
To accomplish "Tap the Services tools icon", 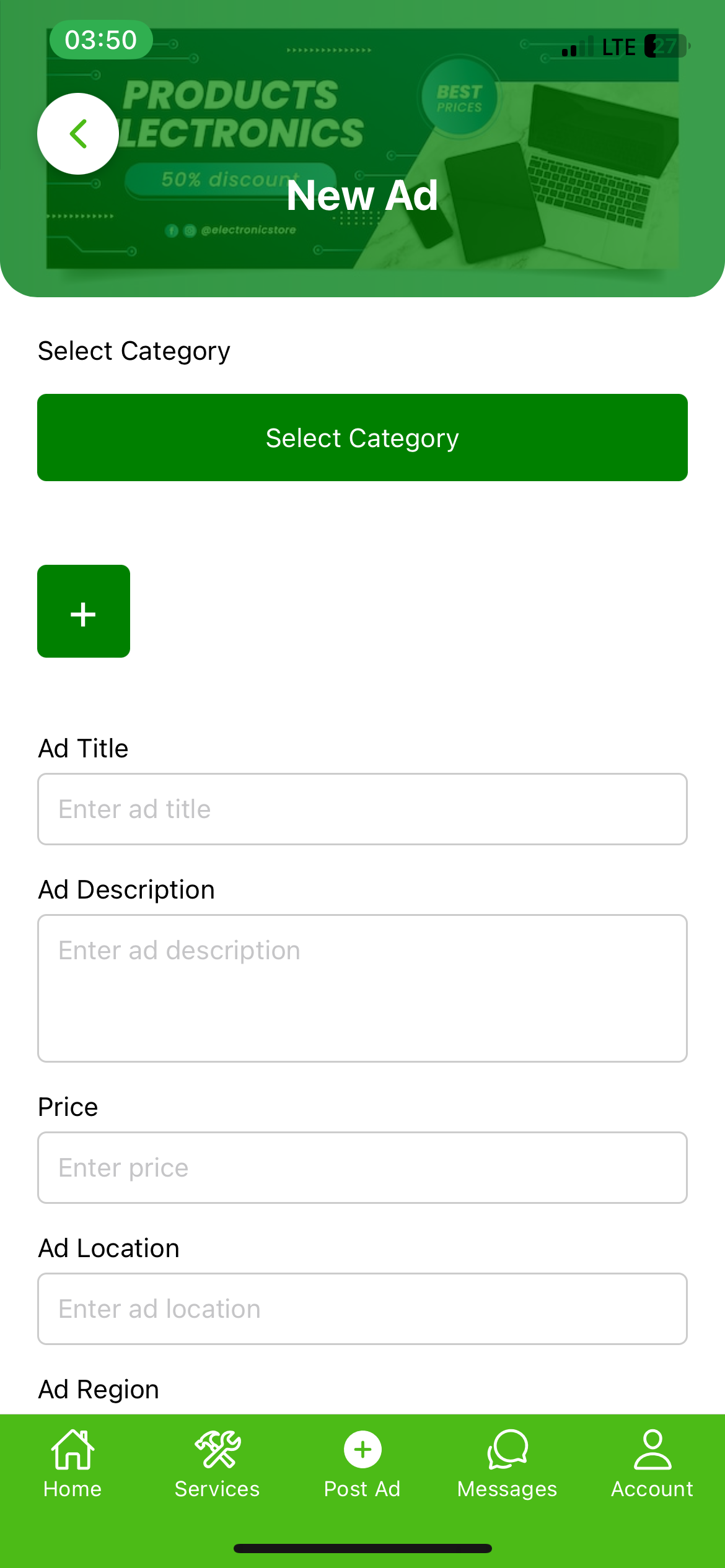I will 217,1450.
